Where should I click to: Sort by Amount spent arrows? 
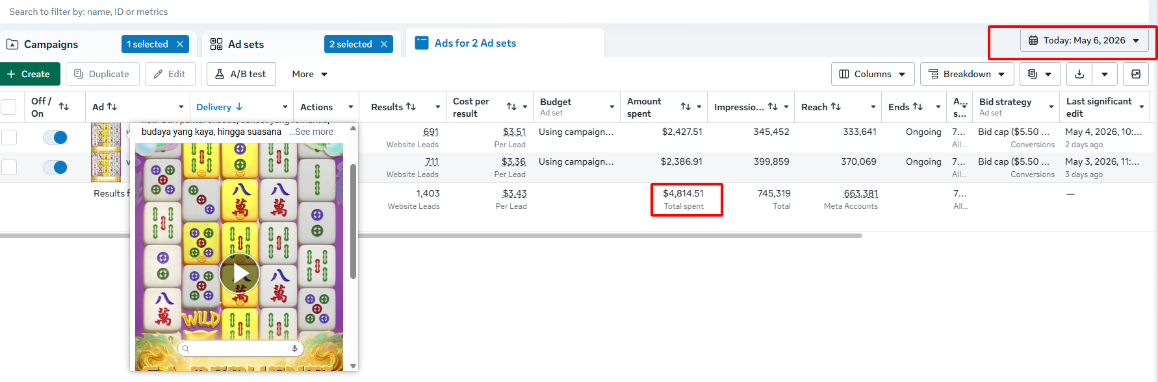pyautogui.click(x=686, y=107)
